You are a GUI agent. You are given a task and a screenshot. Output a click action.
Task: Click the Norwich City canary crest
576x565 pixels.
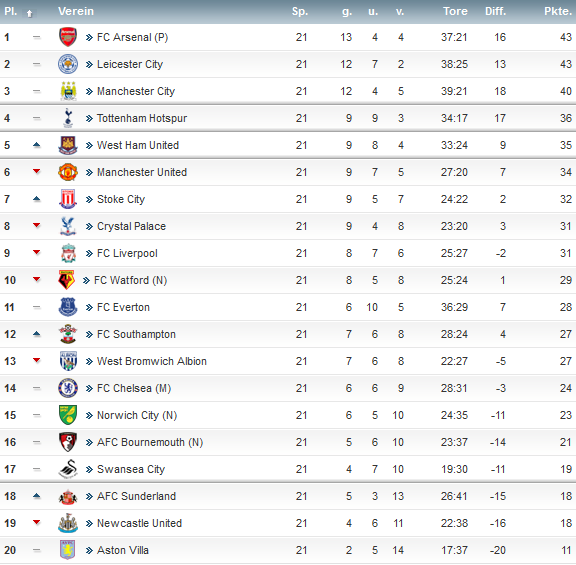(x=68, y=415)
